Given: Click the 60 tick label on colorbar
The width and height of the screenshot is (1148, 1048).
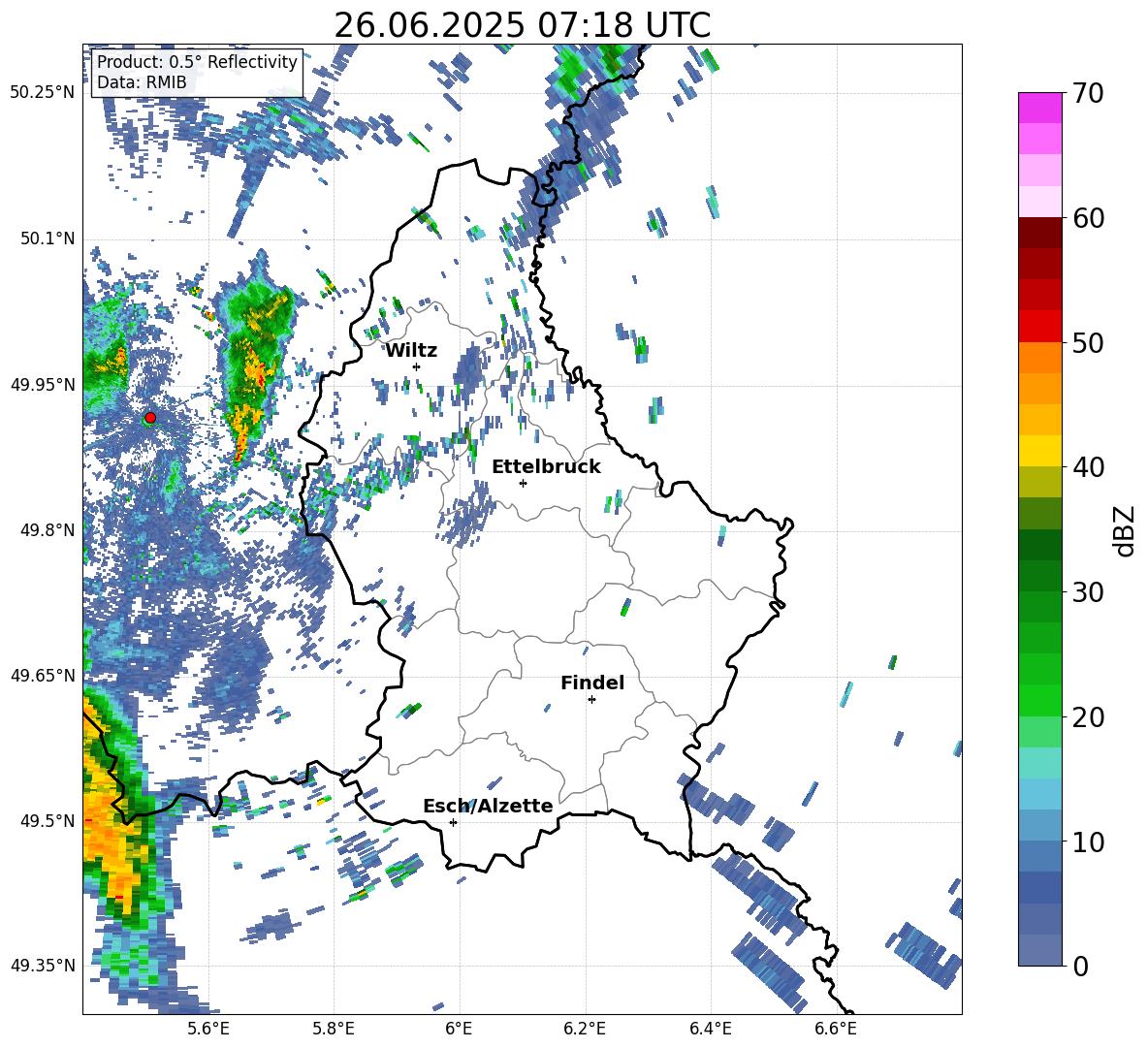Looking at the screenshot, I should [x=1088, y=218].
